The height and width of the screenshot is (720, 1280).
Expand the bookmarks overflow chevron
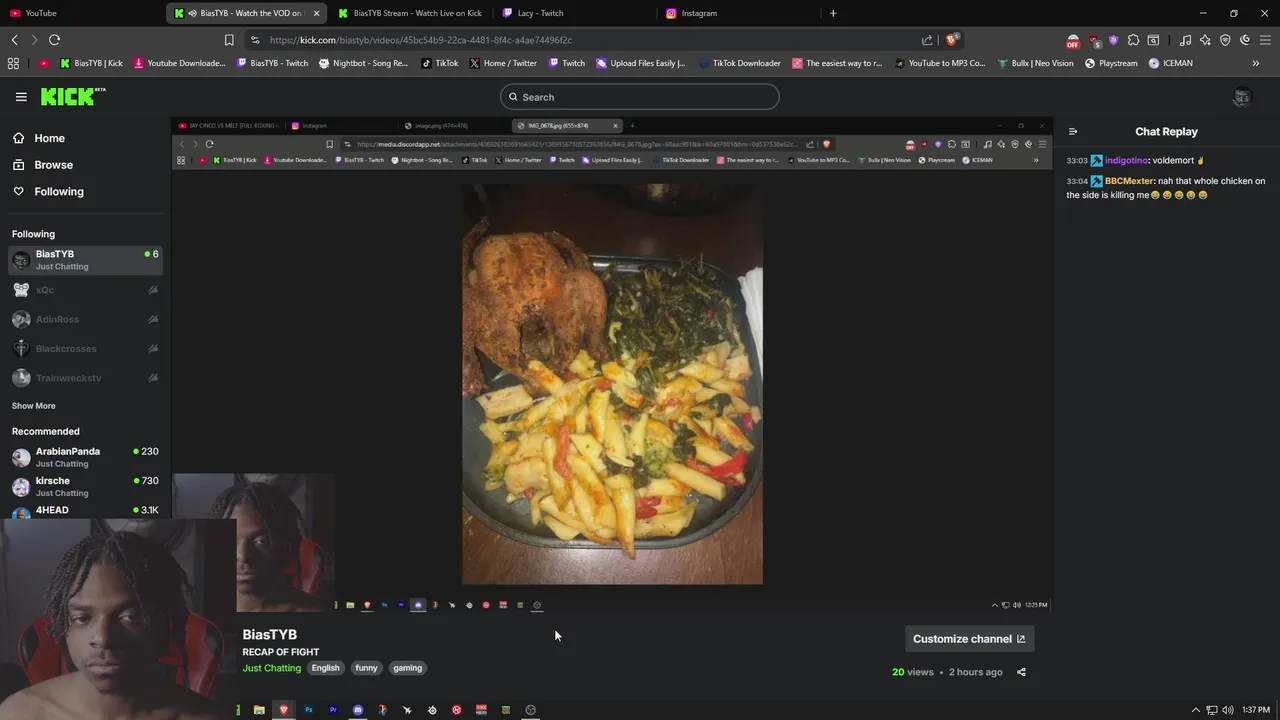point(1256,63)
